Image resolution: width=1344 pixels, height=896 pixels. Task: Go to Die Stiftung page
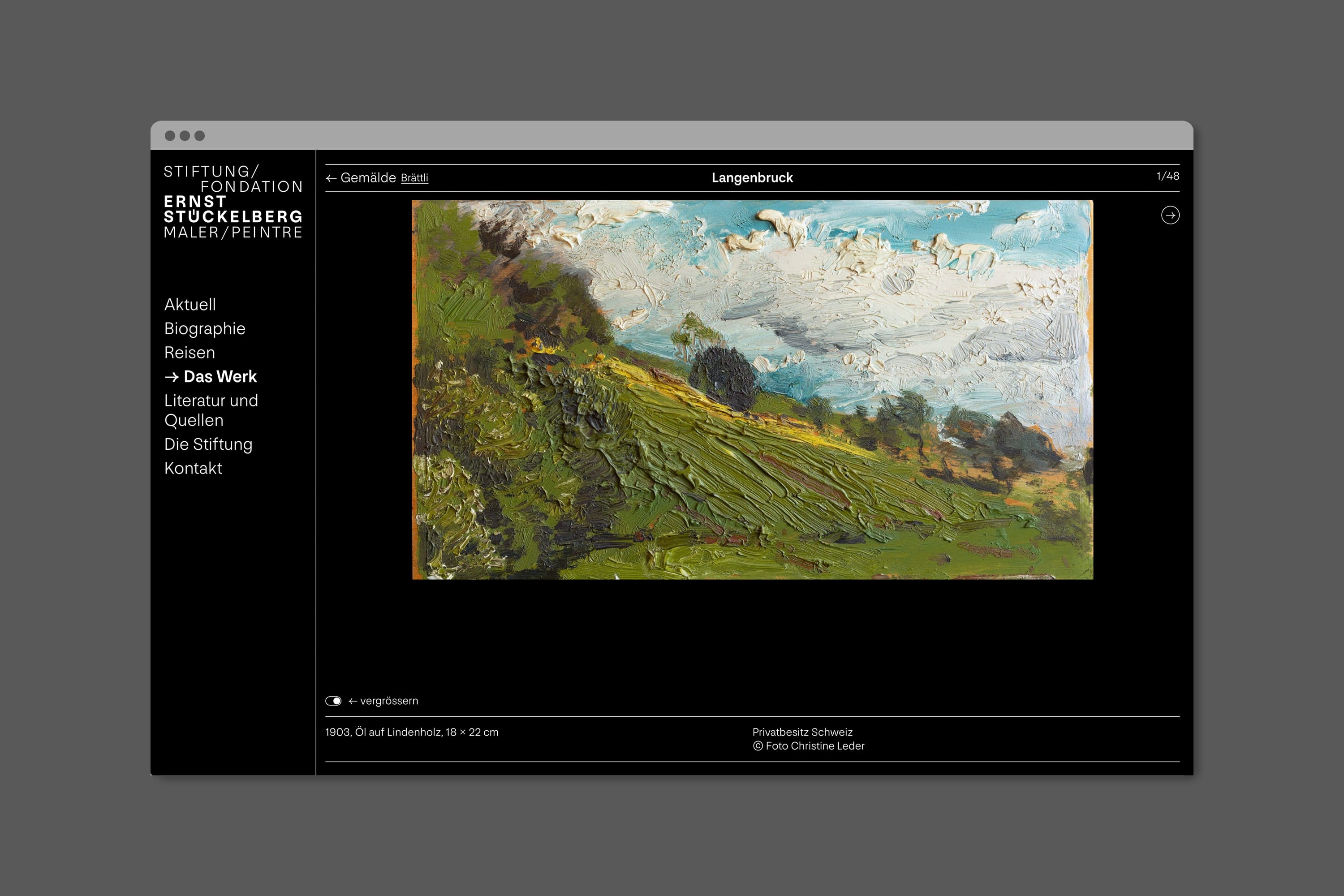(208, 444)
